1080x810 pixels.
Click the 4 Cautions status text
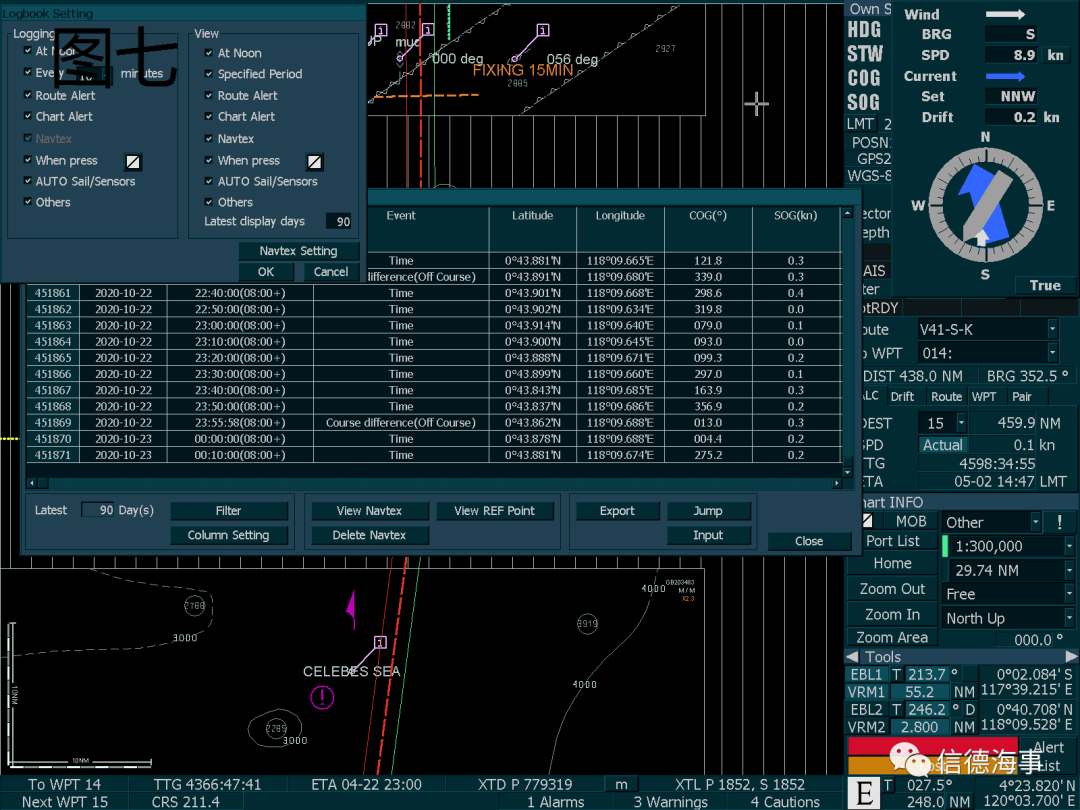coord(785,802)
